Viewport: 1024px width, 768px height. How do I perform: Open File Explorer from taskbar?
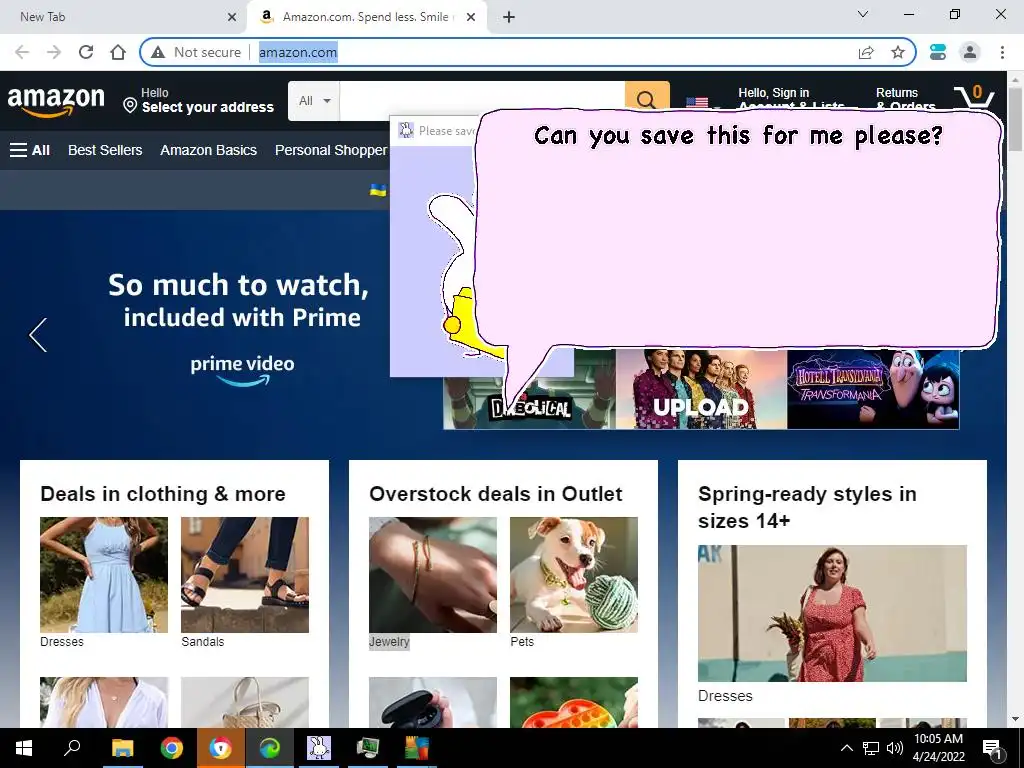pyautogui.click(x=122, y=748)
